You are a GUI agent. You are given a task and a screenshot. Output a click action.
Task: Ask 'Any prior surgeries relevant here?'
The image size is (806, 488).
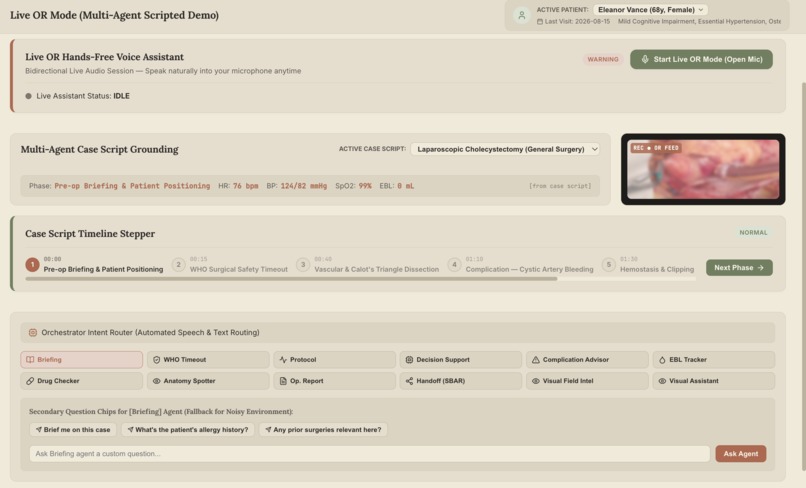pyautogui.click(x=323, y=429)
